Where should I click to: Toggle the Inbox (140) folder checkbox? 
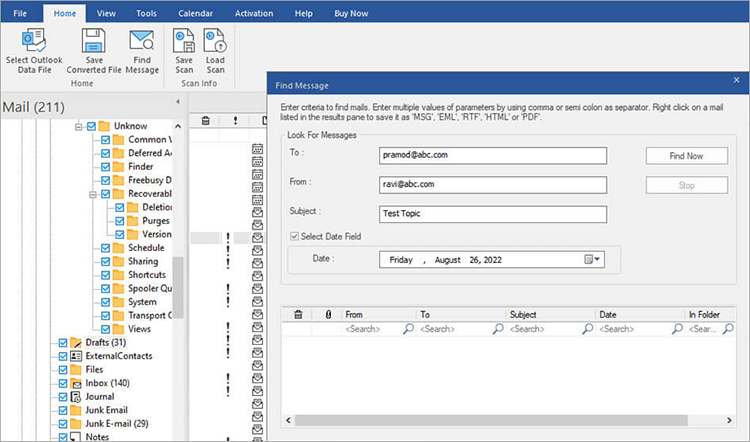pos(64,383)
